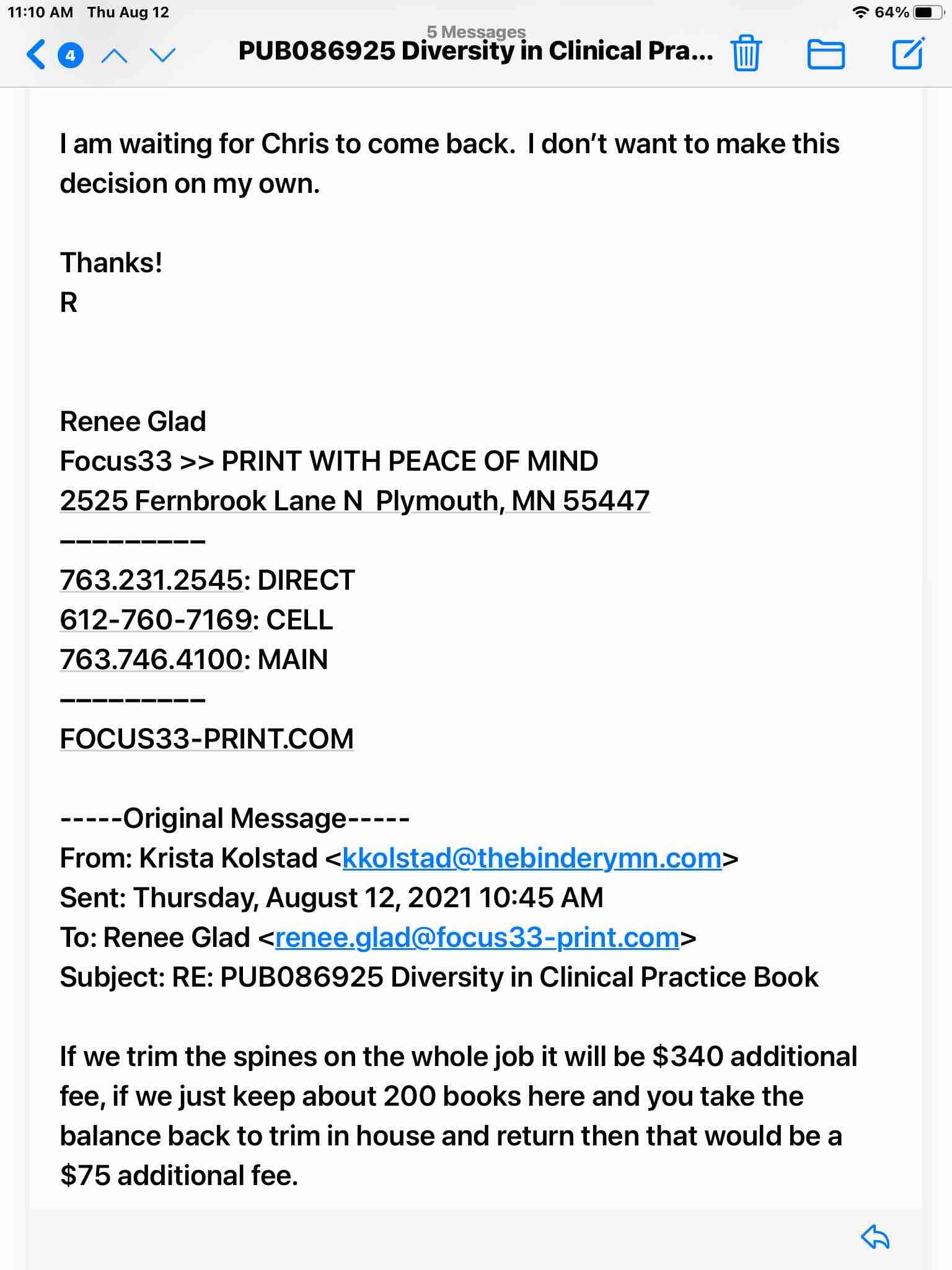Move message using the folder icon
Viewport: 952px width, 1270px height.
click(x=826, y=54)
